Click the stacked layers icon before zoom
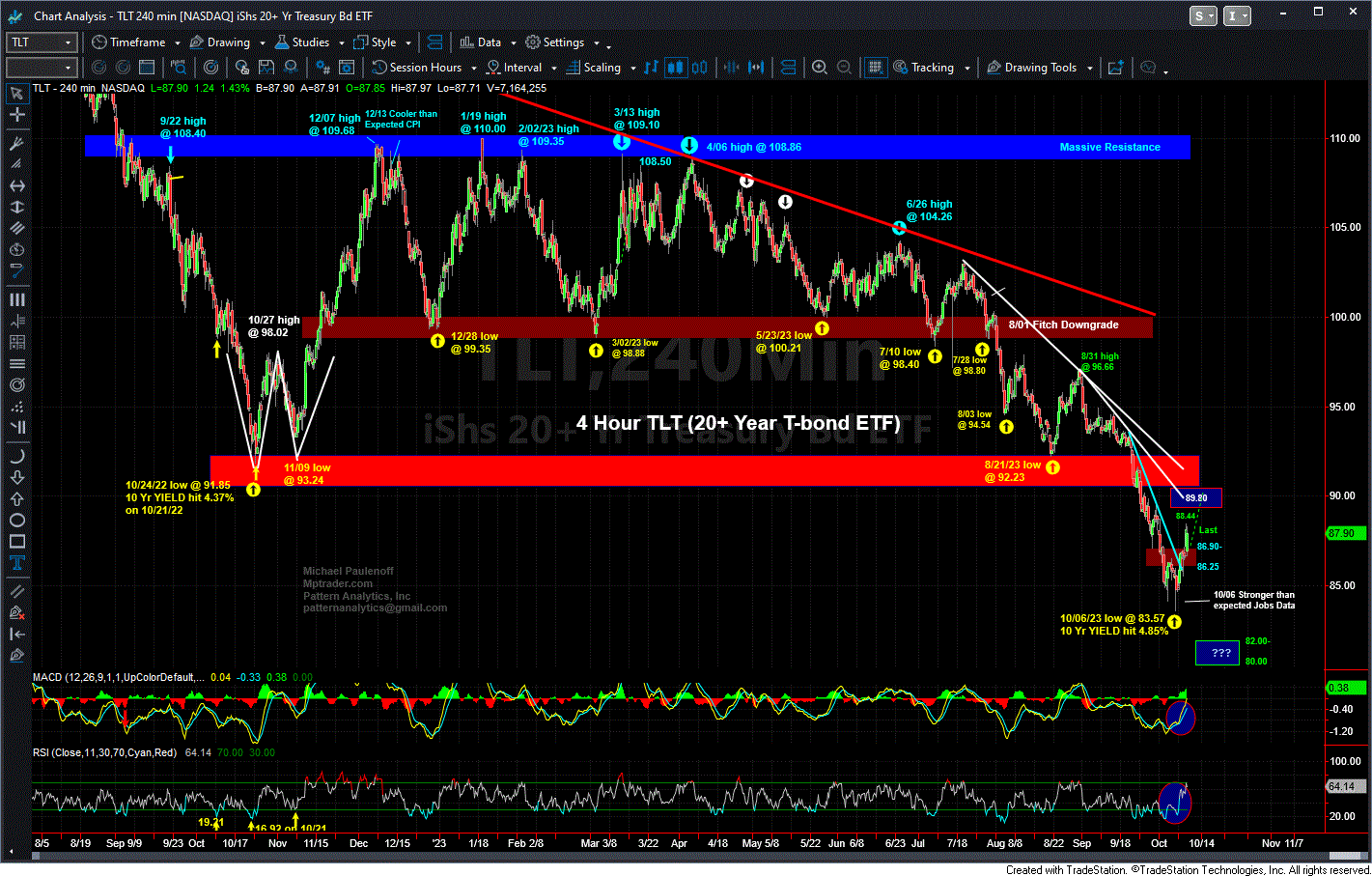Viewport: 1372px width, 876px height. 789,68
